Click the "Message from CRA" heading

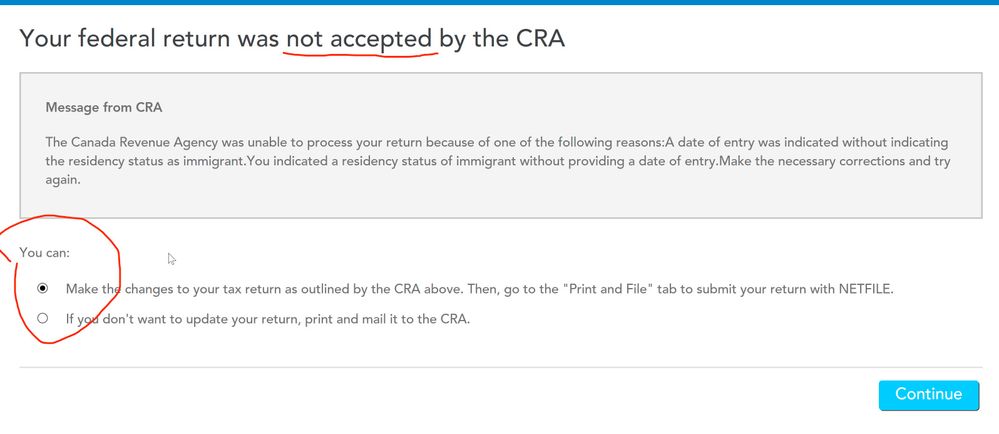[104, 107]
